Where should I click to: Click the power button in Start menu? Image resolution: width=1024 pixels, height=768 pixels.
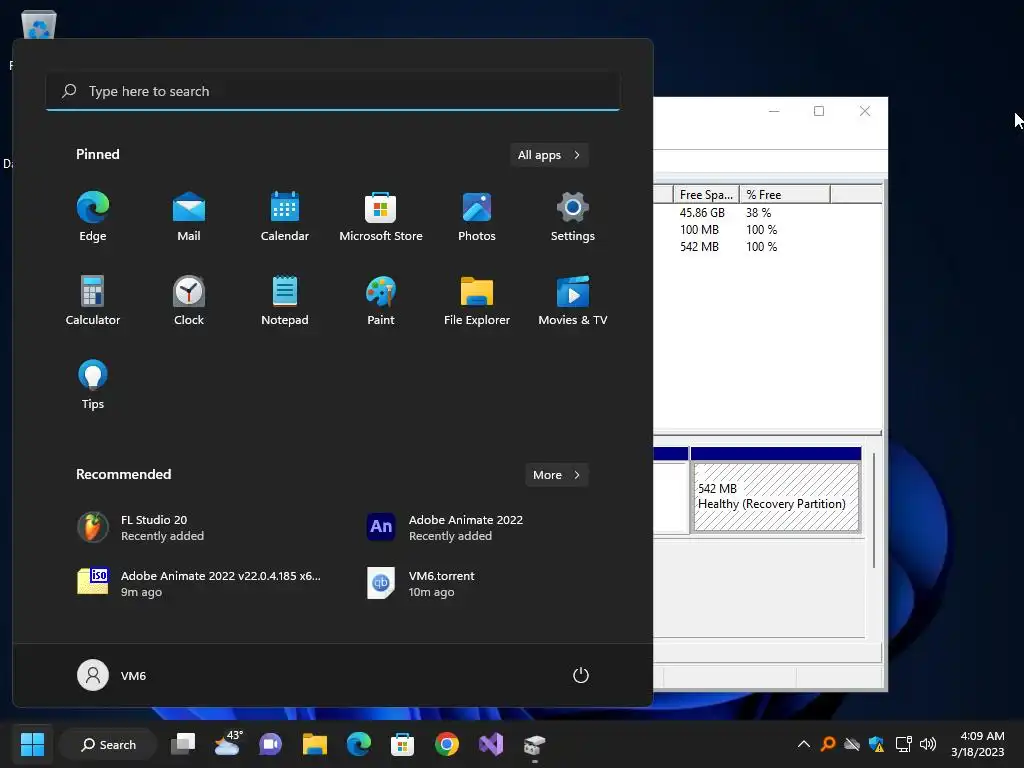click(581, 675)
